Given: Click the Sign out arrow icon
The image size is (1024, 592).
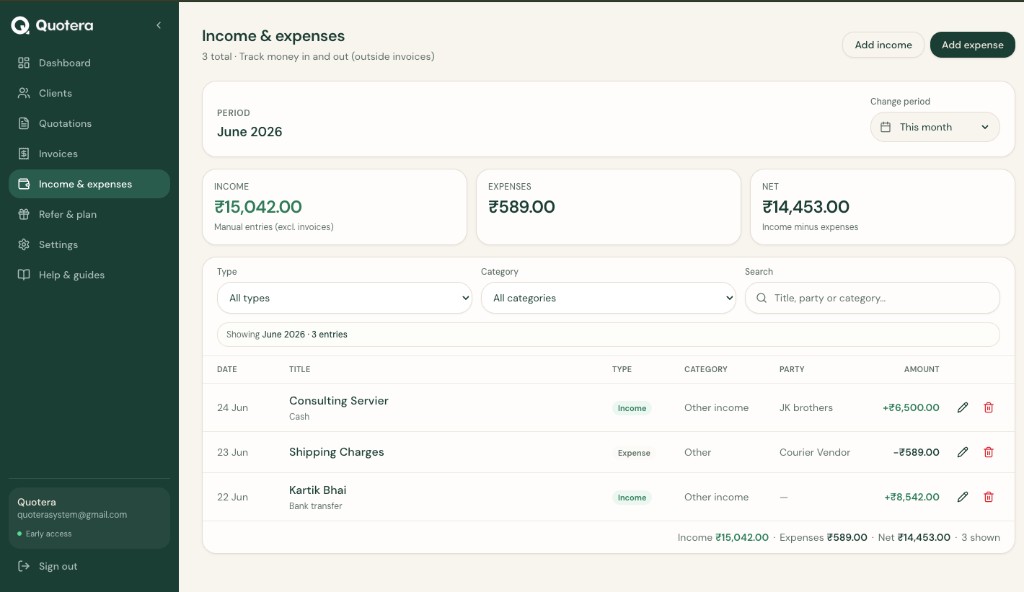Looking at the screenshot, I should pyautogui.click(x=24, y=566).
